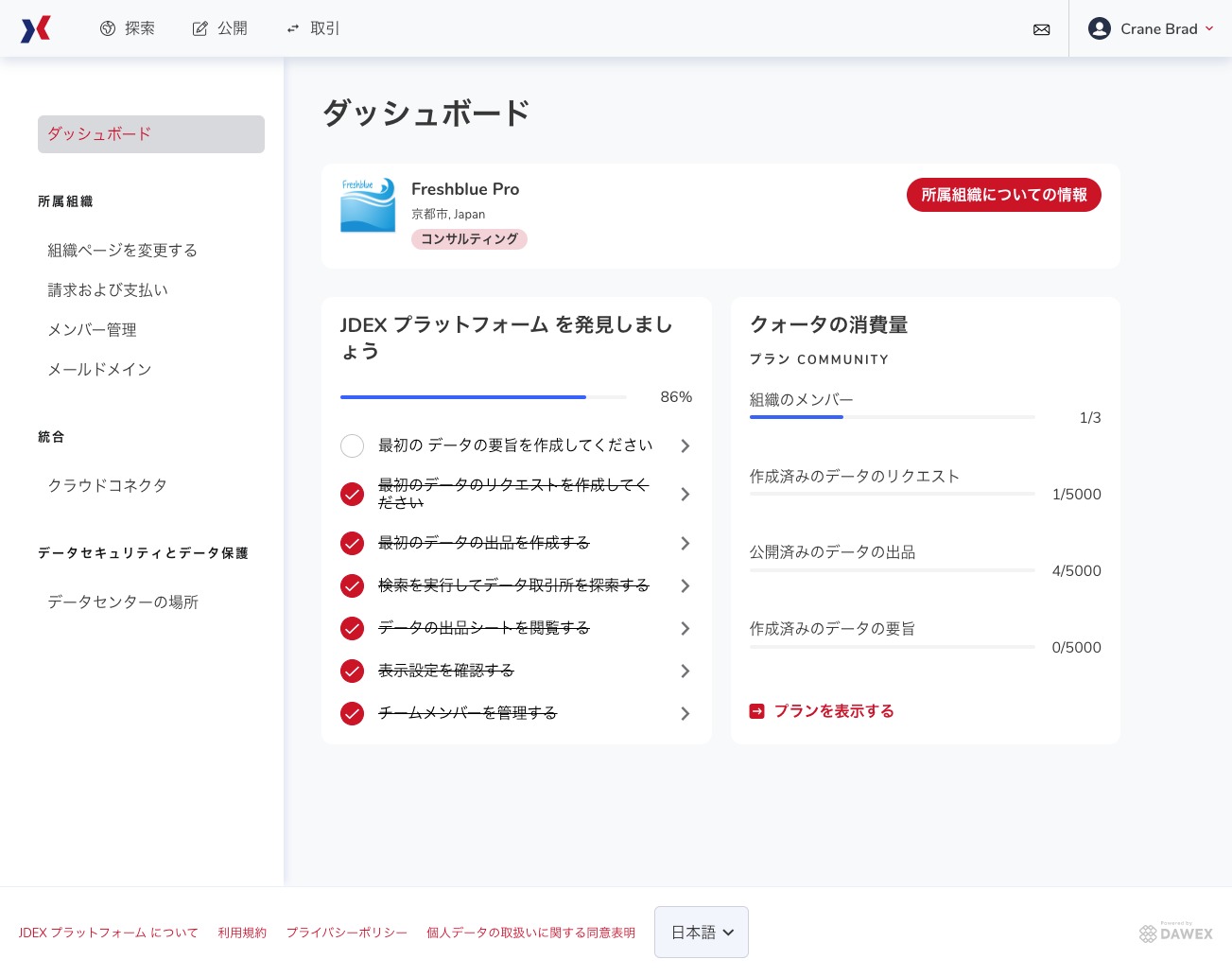Open 請求および支払い in the sidebar
Viewport: 1232px width, 977px height.
click(x=108, y=290)
